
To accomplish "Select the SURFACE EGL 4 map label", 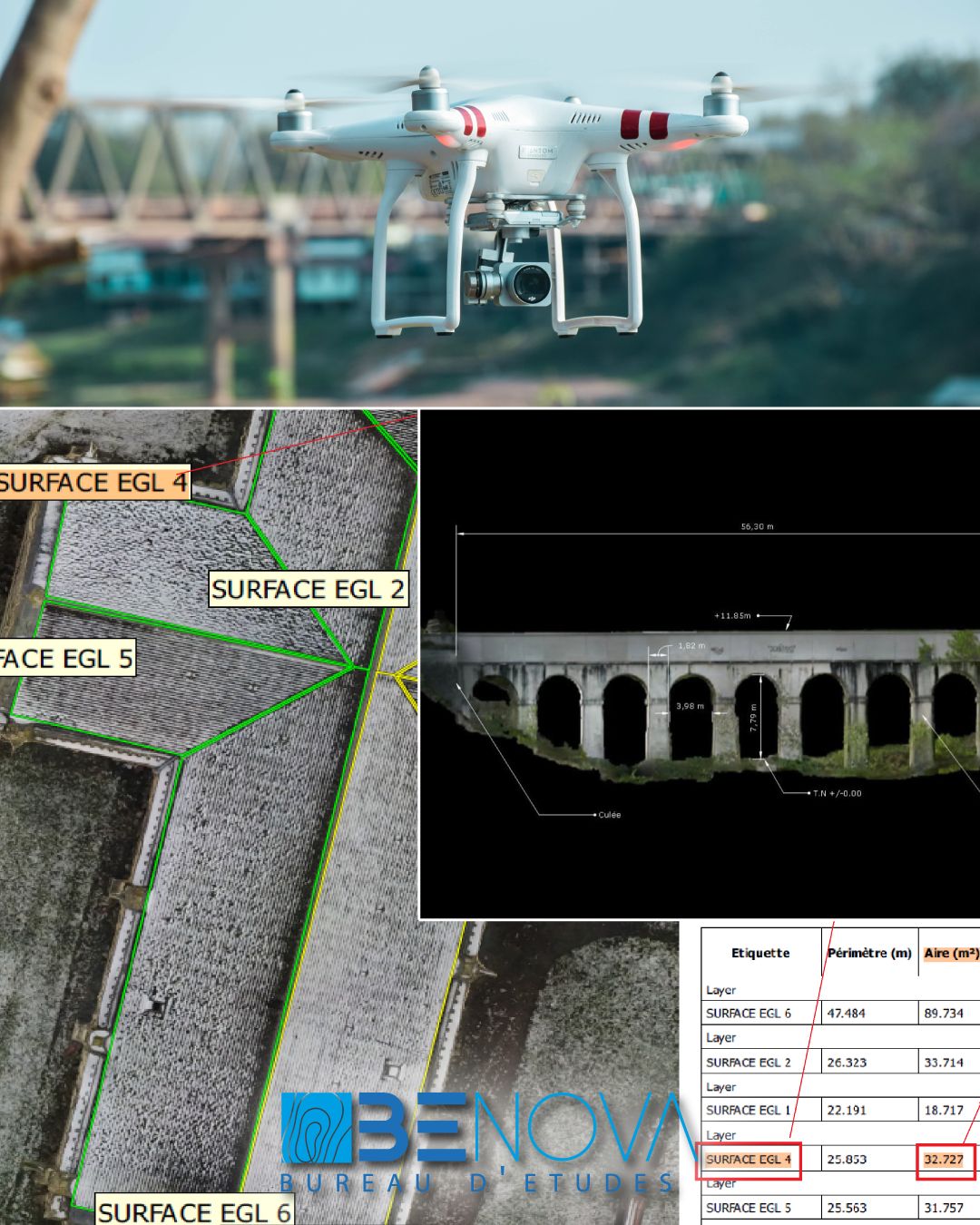I will pyautogui.click(x=93, y=483).
